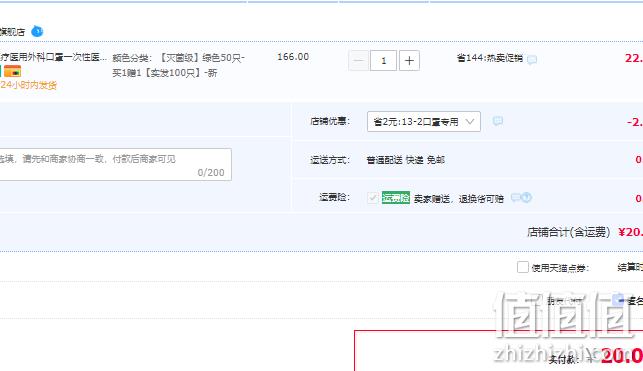Decrease the mask quantity with minus
The height and width of the screenshot is (371, 643).
pos(358,61)
